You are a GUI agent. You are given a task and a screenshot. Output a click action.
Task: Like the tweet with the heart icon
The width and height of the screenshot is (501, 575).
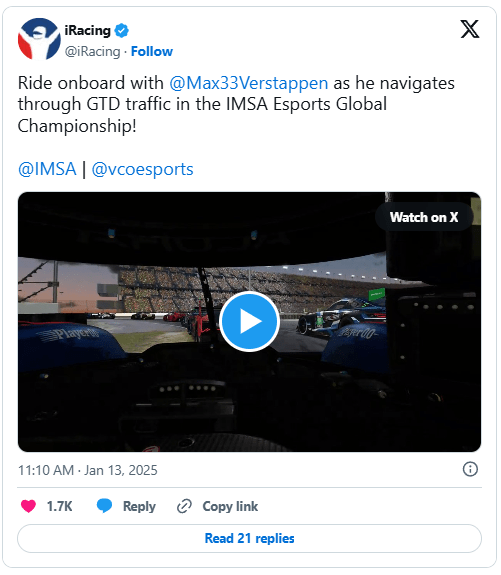(x=28, y=506)
